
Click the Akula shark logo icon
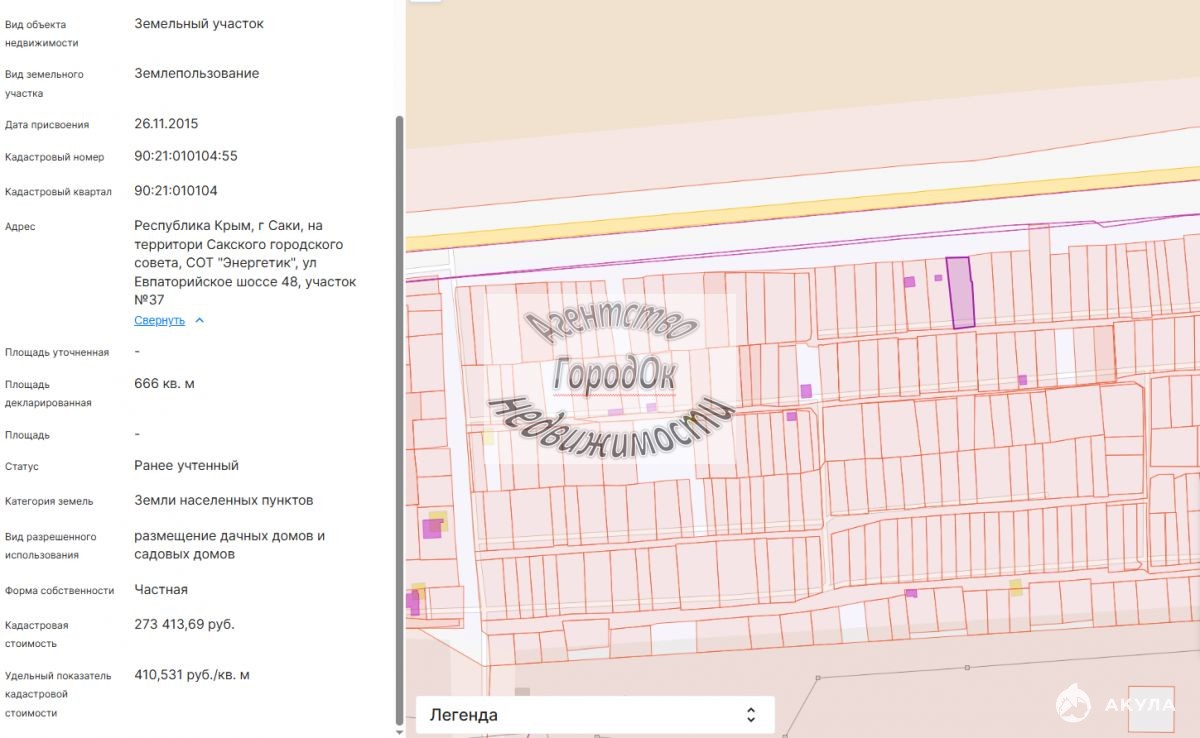coord(1074,704)
